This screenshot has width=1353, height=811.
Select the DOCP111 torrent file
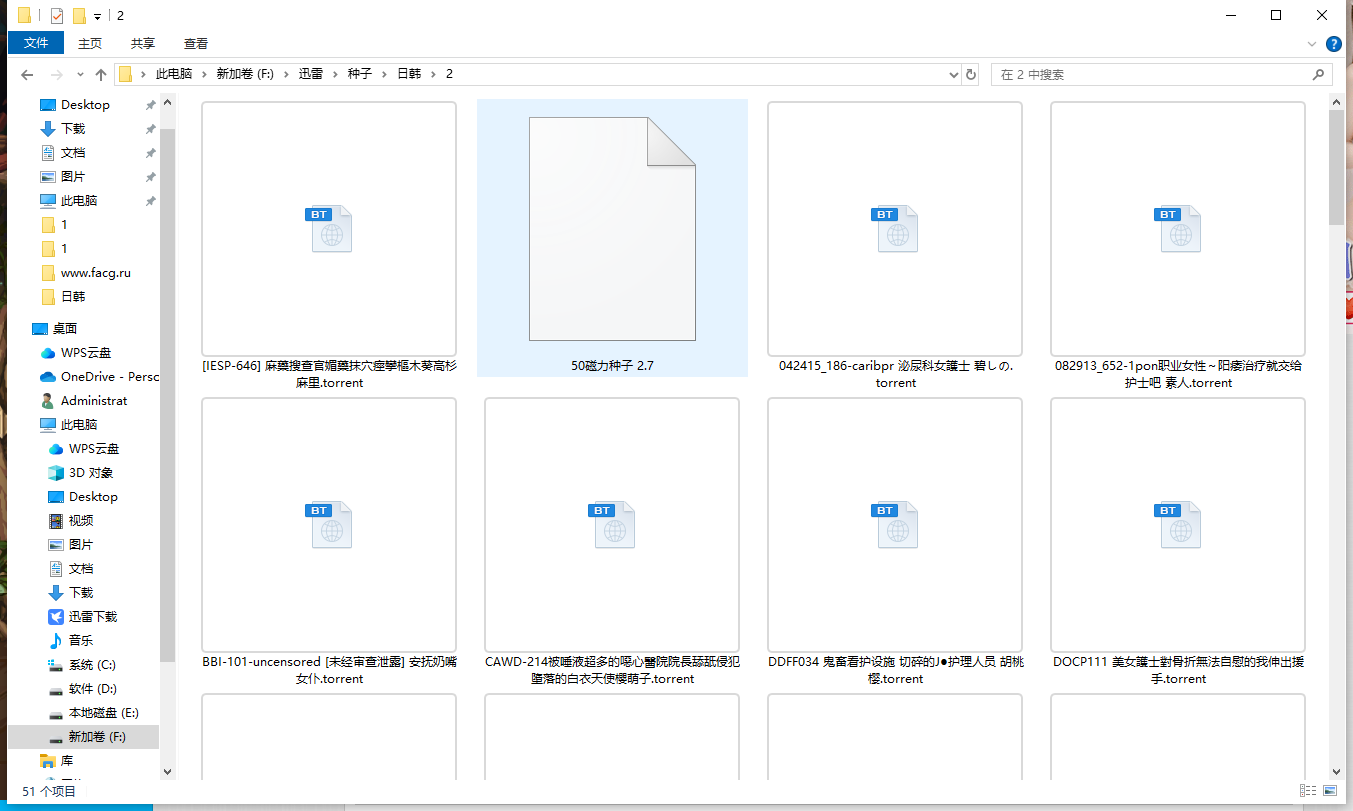pos(1178,541)
